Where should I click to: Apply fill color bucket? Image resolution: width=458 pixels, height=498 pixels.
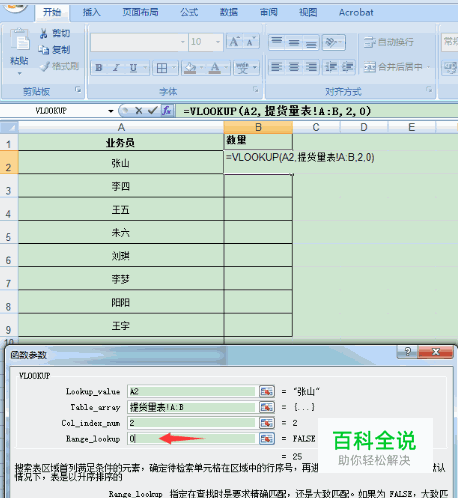click(190, 68)
